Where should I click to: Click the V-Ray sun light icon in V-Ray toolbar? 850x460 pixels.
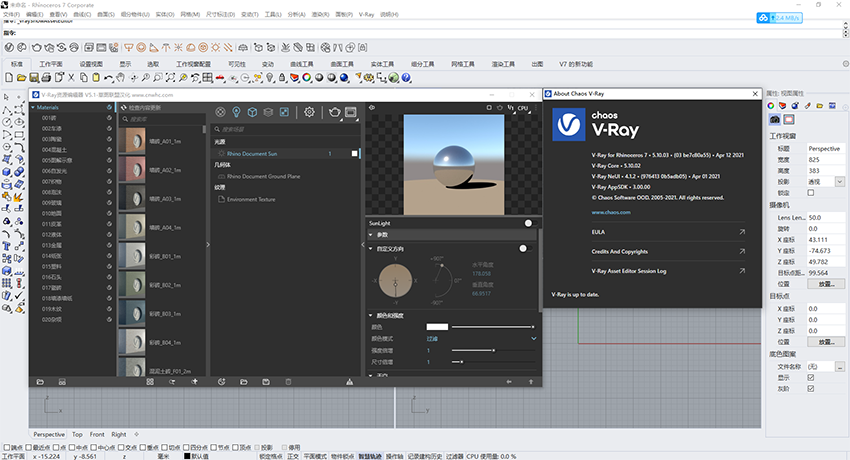tap(215, 48)
